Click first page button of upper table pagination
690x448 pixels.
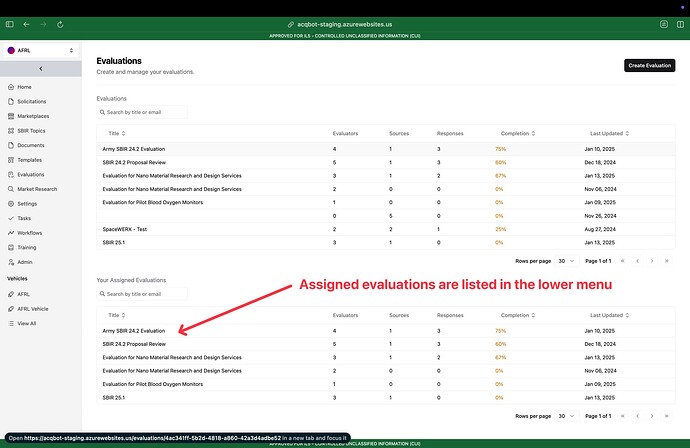pyautogui.click(x=623, y=261)
